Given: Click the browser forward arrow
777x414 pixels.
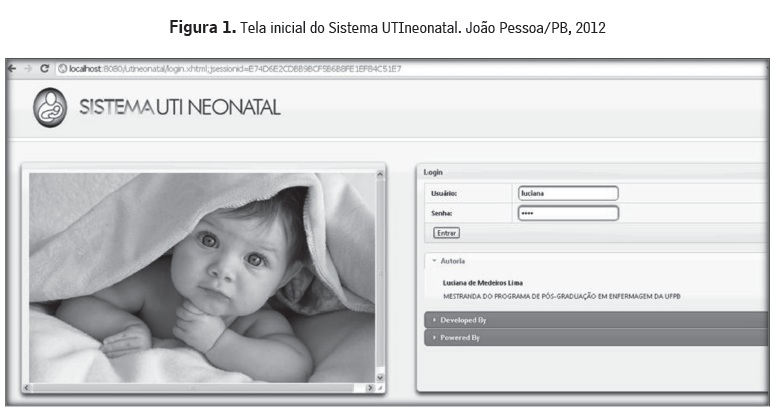Looking at the screenshot, I should point(28,68).
